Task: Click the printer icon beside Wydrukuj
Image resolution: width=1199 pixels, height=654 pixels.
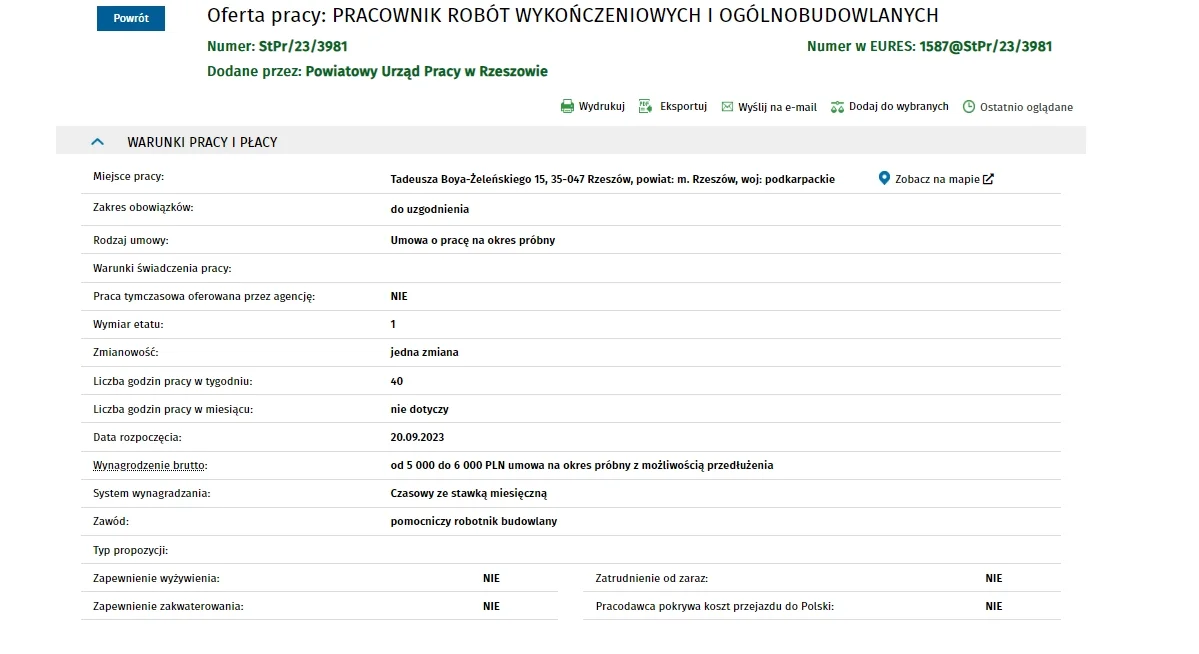Action: coord(567,107)
